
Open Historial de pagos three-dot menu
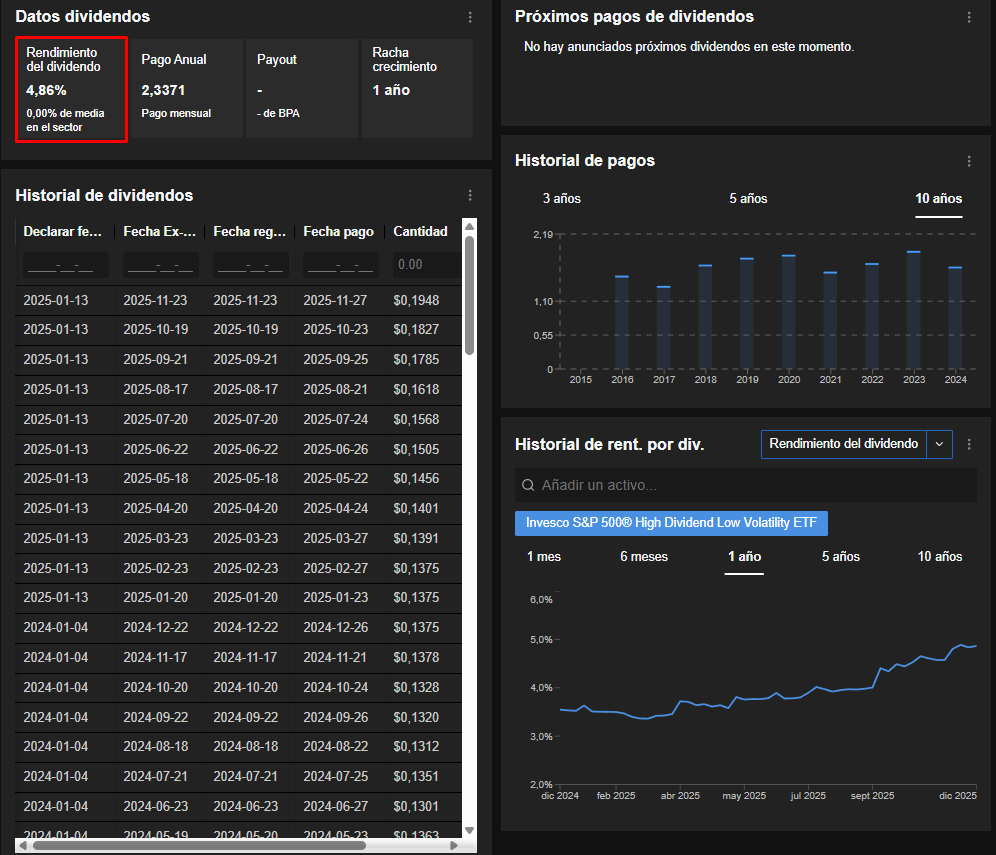[968, 161]
